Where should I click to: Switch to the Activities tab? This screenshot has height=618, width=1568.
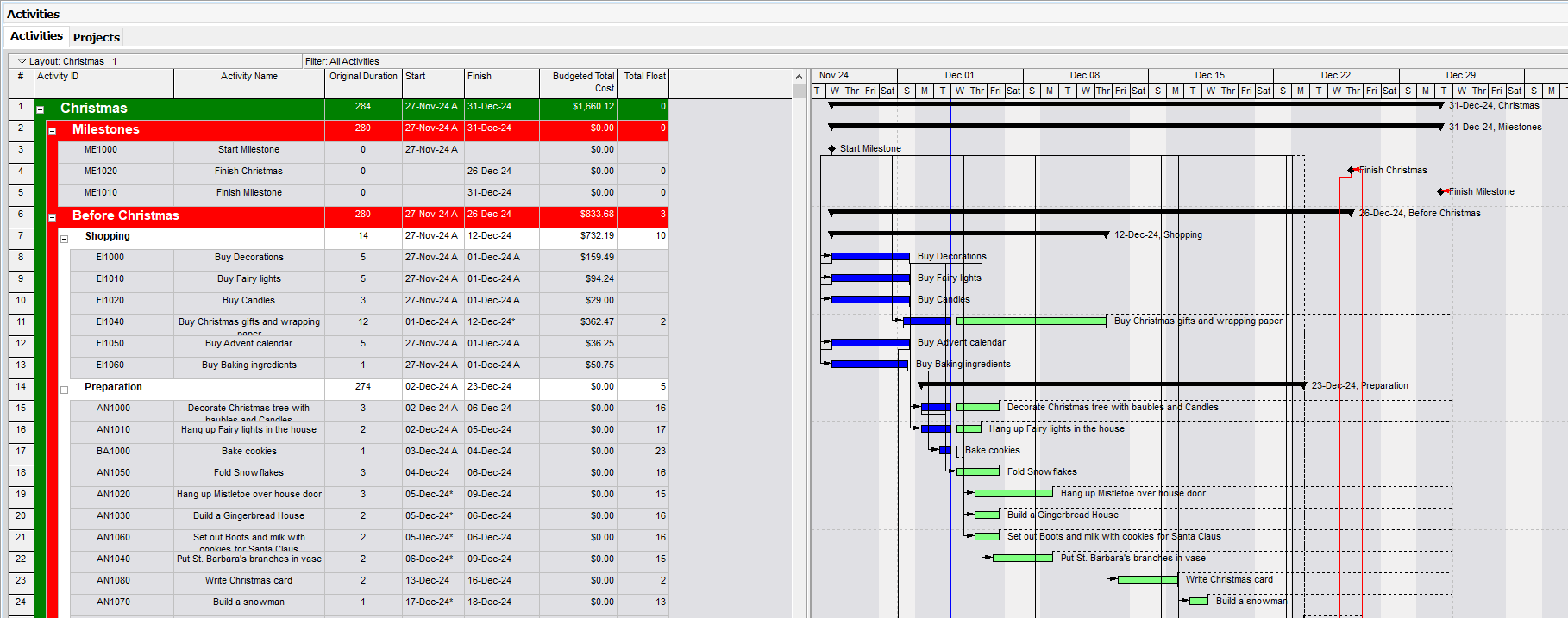pos(36,36)
